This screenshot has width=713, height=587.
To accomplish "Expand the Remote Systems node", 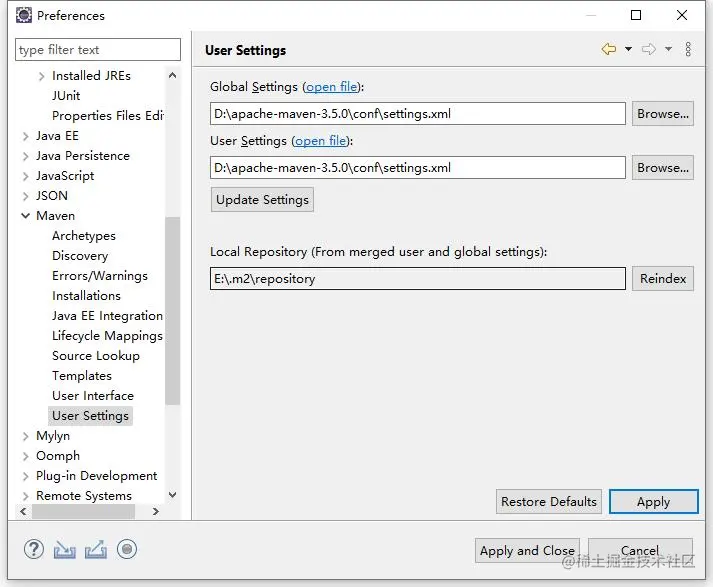I will (x=25, y=496).
